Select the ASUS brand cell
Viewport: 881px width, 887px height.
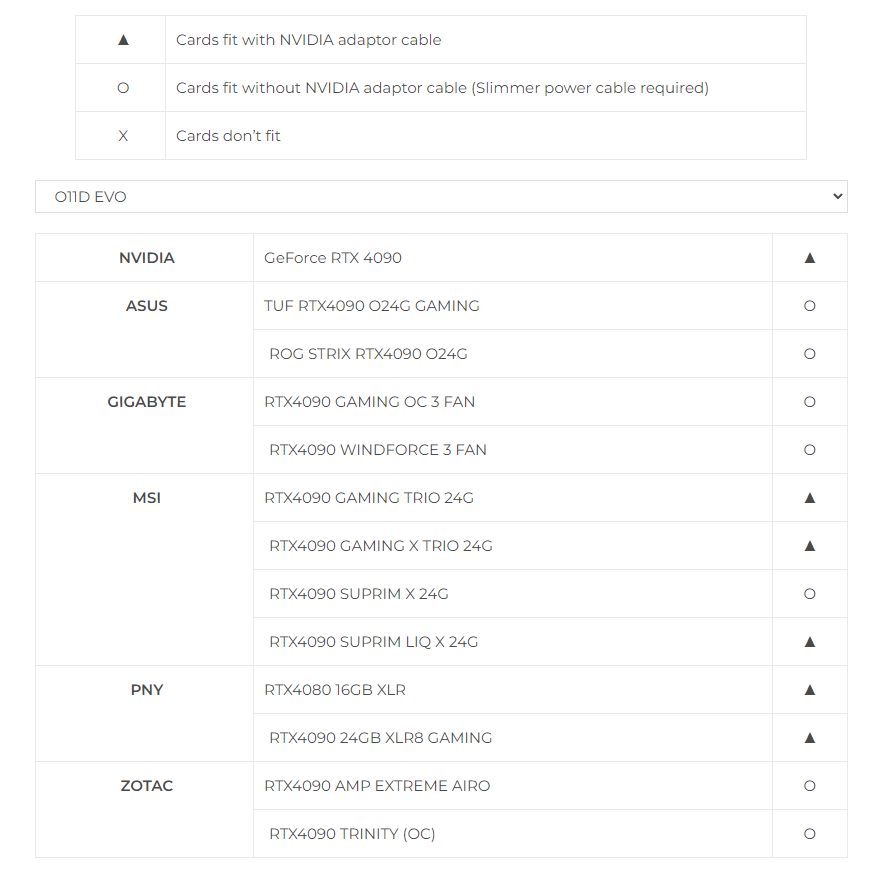[146, 306]
